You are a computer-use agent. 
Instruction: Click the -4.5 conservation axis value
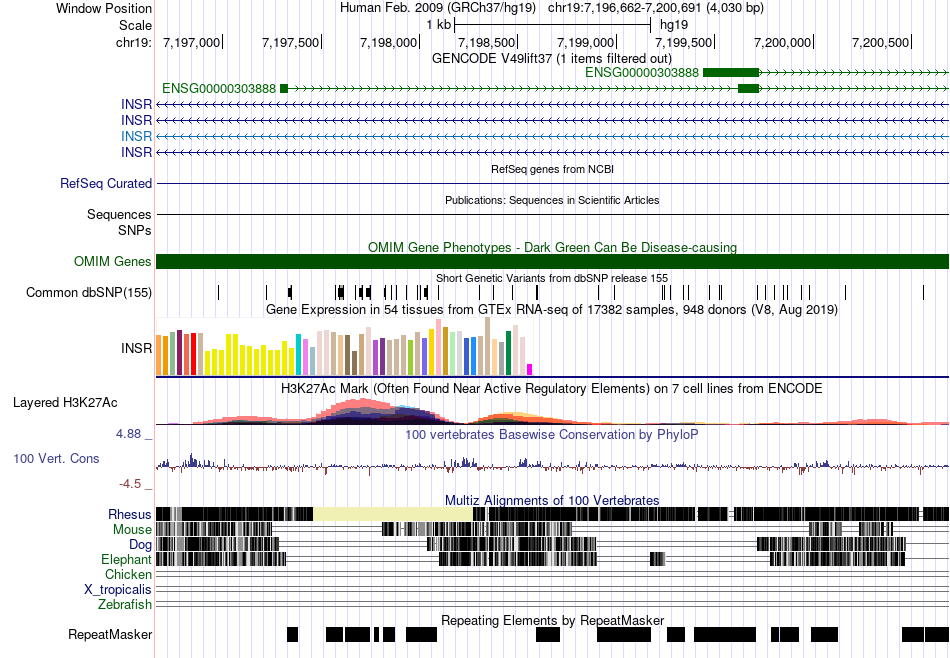pyautogui.click(x=130, y=484)
